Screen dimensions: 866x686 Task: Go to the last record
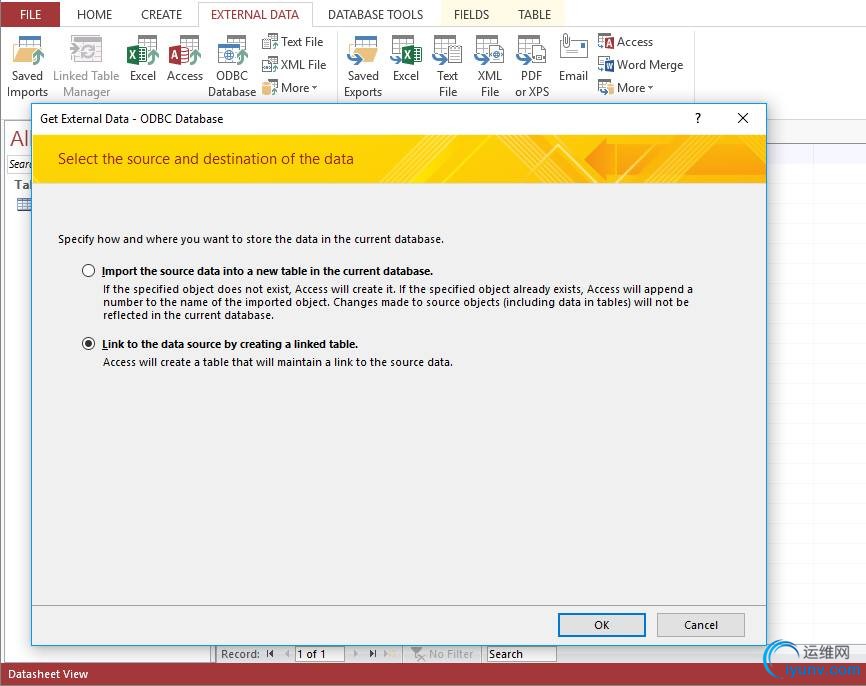tap(373, 653)
